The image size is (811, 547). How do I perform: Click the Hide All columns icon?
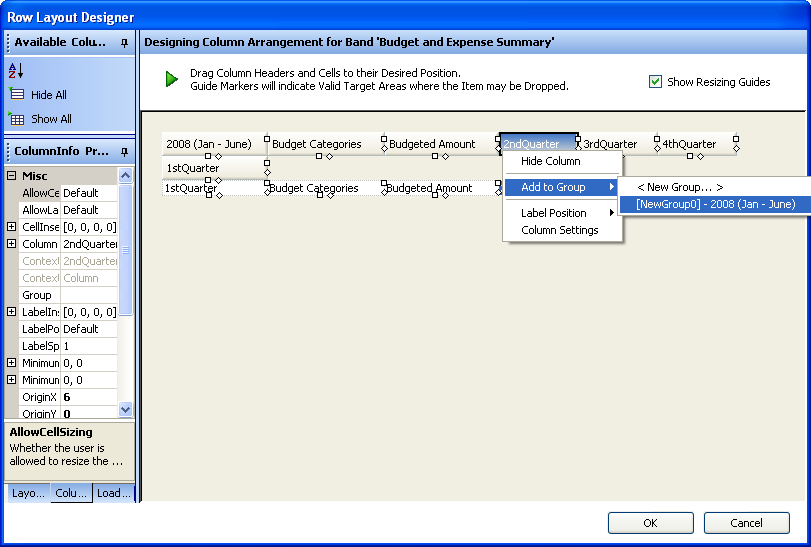tap(16, 95)
